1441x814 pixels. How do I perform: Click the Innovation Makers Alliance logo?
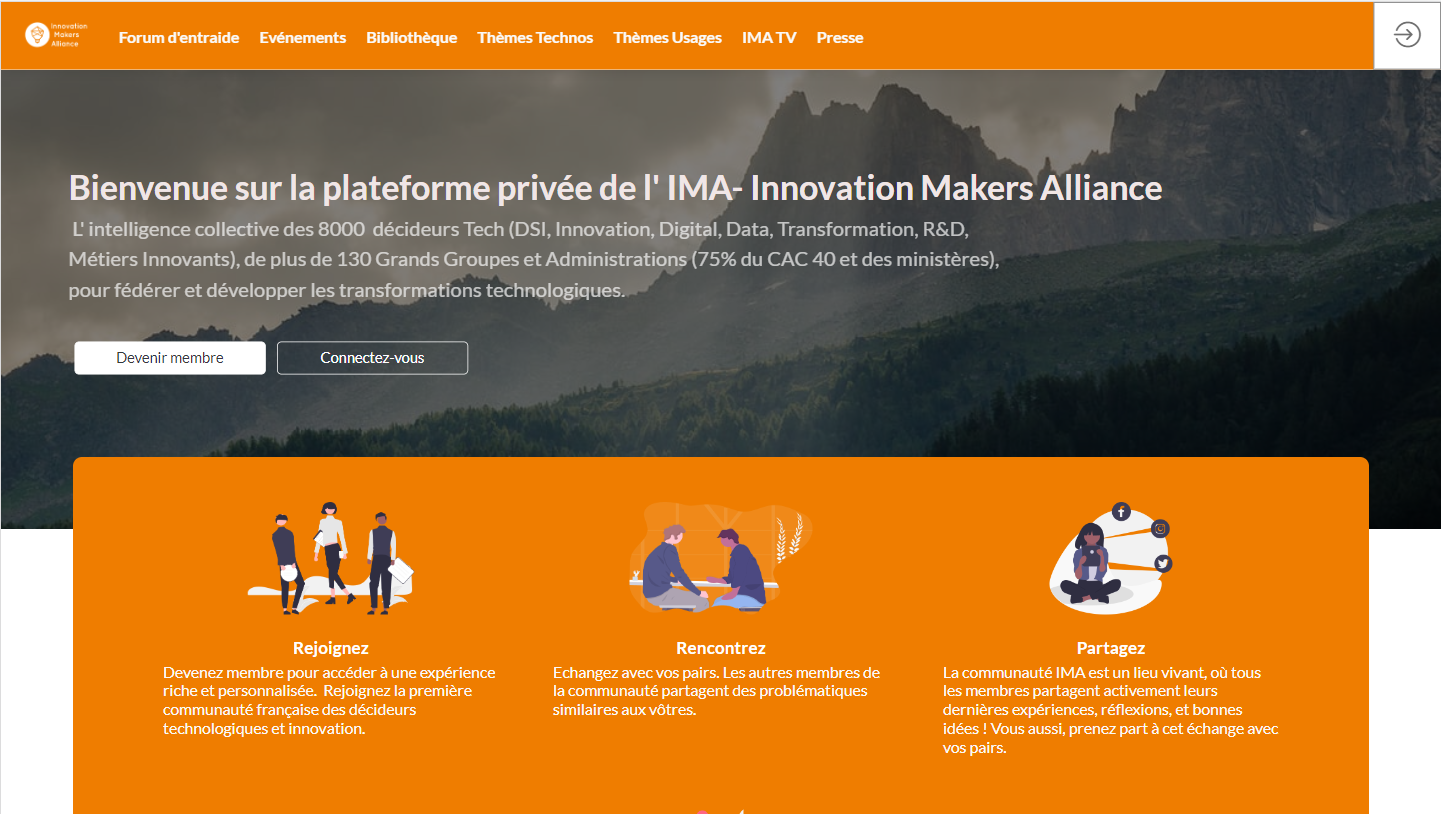click(x=56, y=36)
